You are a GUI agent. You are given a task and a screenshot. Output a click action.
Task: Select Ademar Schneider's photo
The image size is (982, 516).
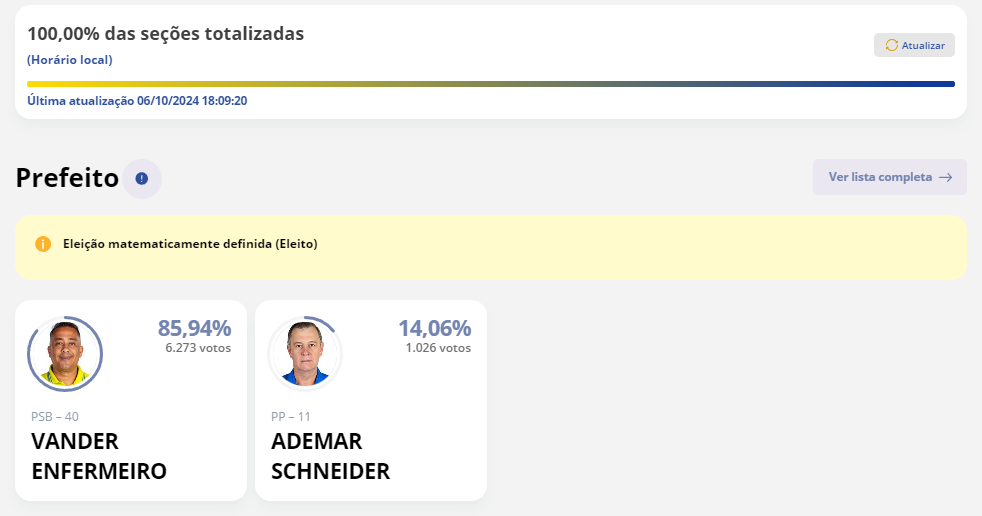pos(305,354)
